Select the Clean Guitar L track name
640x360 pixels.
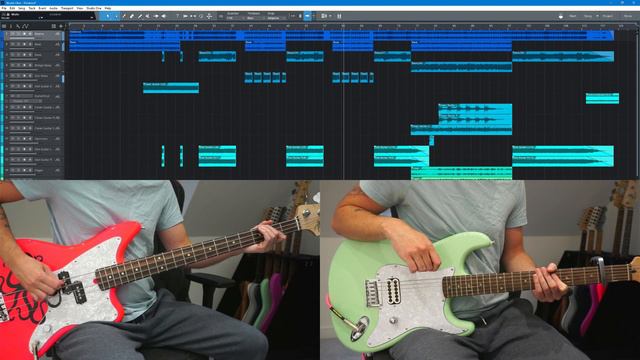pos(43,107)
